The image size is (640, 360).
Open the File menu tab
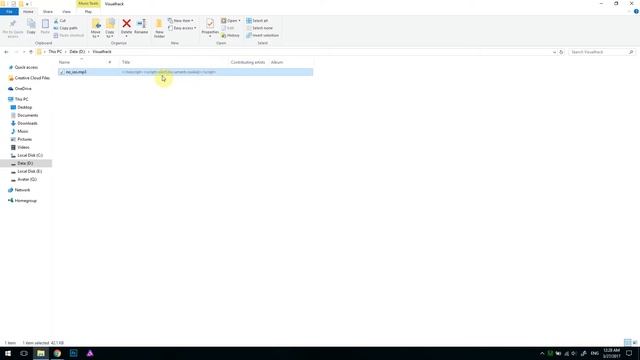pos(9,11)
